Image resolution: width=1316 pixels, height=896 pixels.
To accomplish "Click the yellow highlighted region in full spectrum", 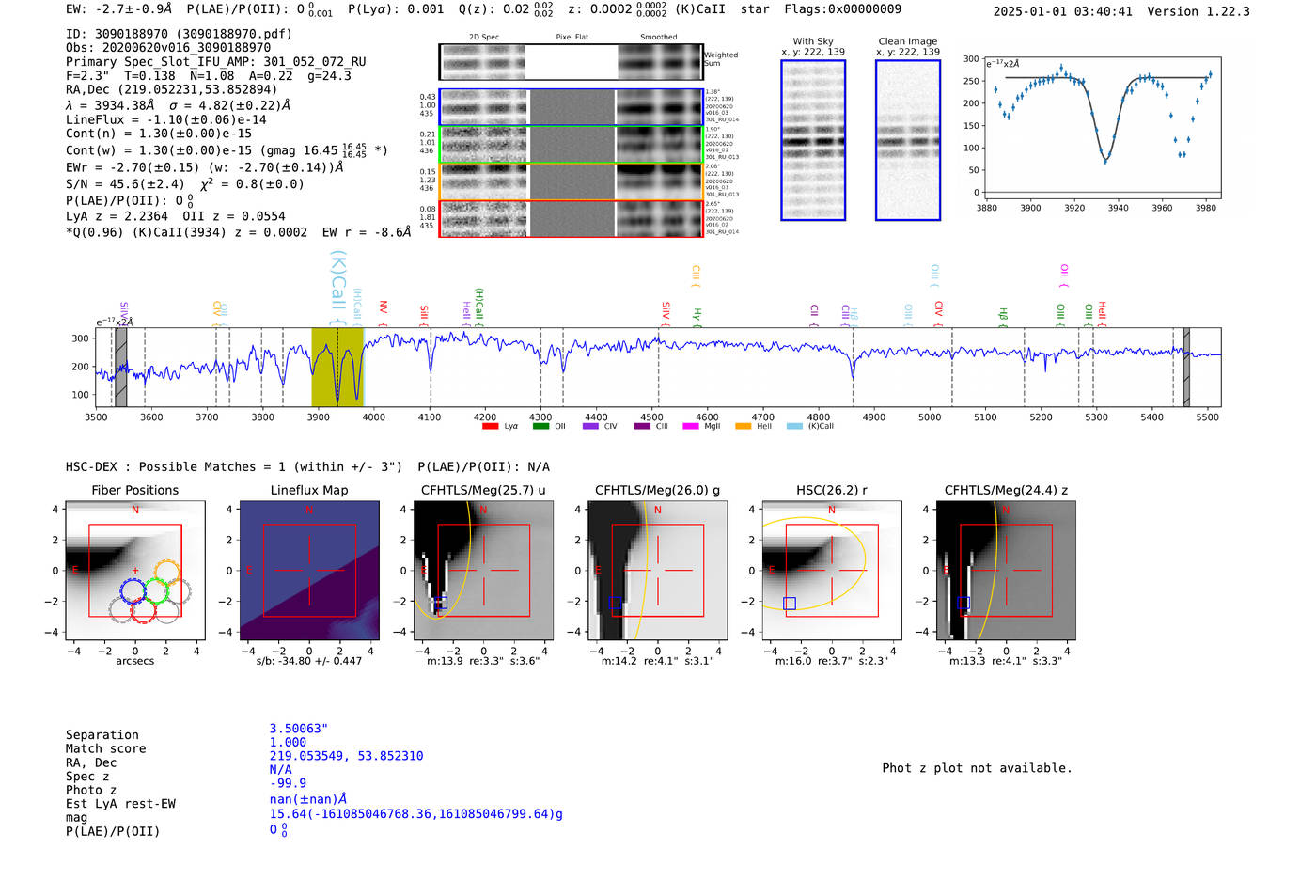I will tap(337, 368).
